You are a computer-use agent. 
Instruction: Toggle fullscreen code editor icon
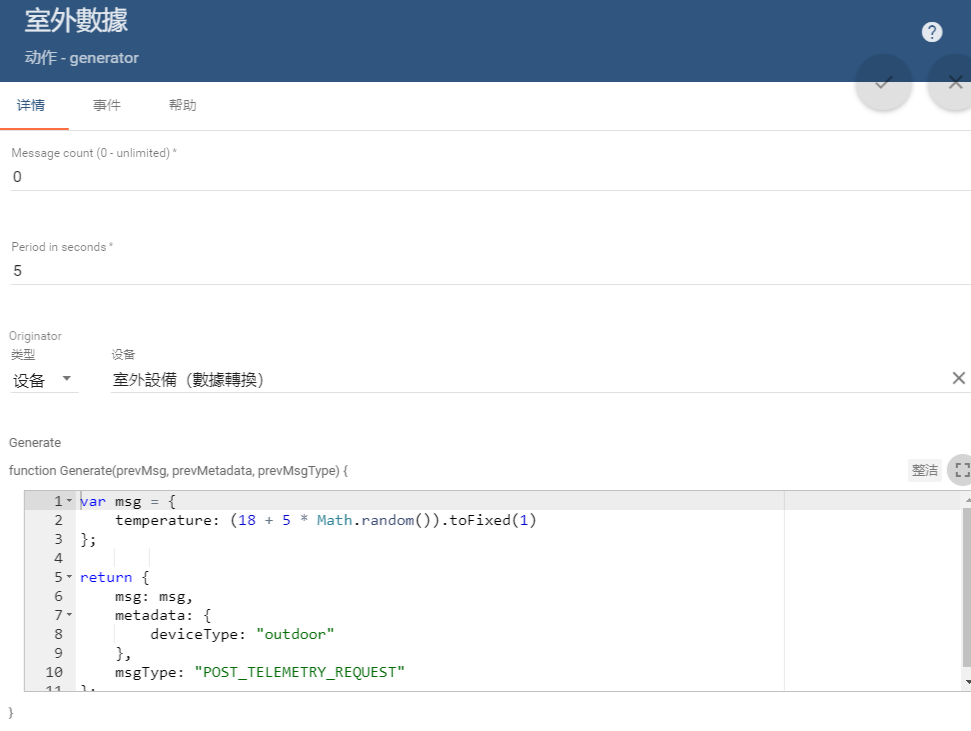pos(962,470)
